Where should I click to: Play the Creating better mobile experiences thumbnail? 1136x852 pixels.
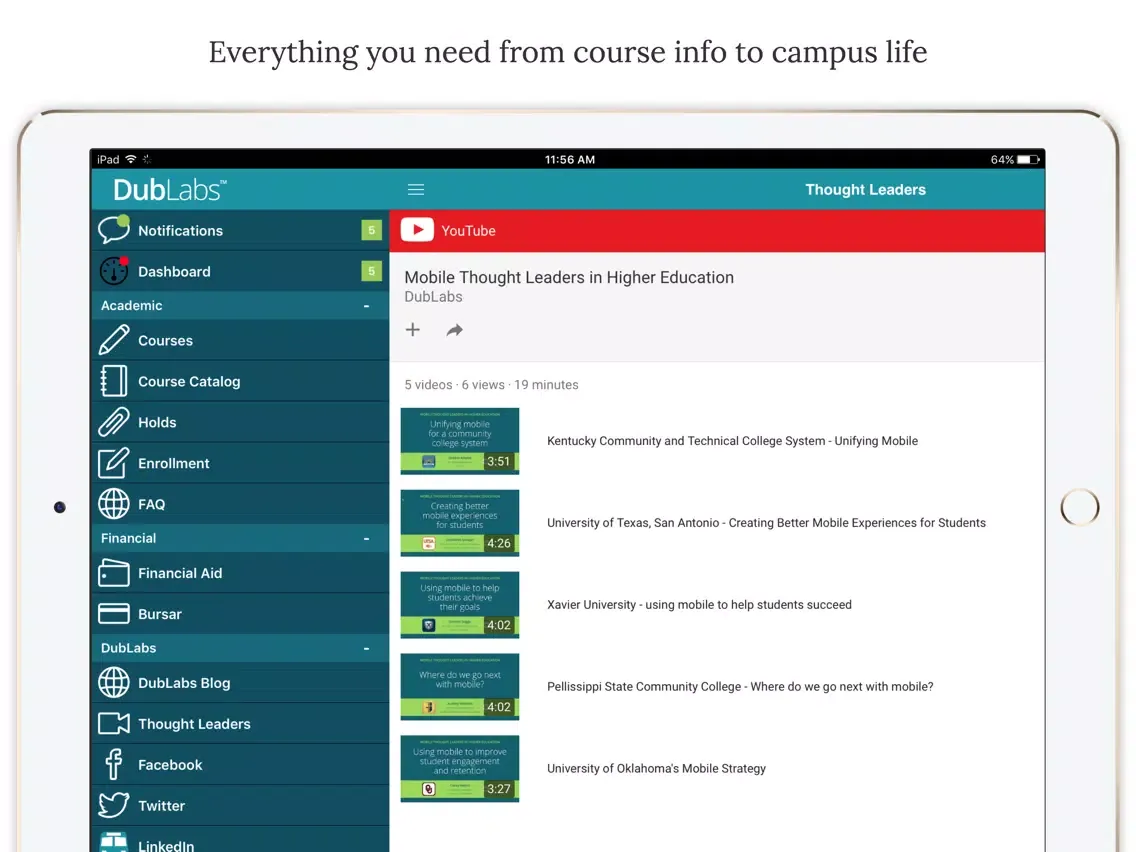(x=460, y=523)
